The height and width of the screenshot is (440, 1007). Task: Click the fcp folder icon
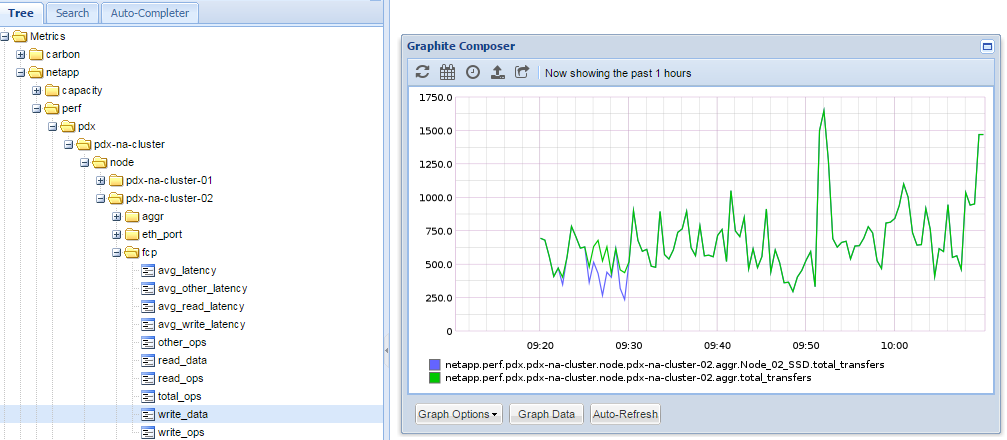point(132,253)
